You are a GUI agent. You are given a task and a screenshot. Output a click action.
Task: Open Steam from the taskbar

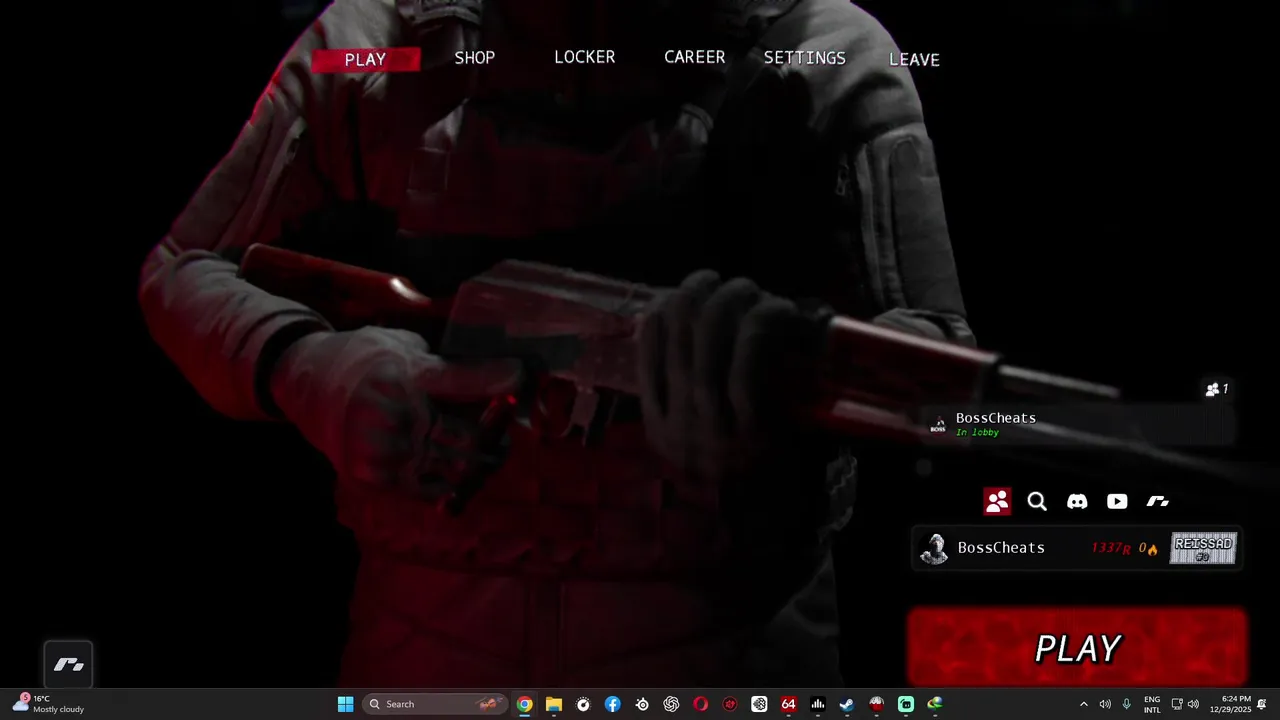coord(847,704)
